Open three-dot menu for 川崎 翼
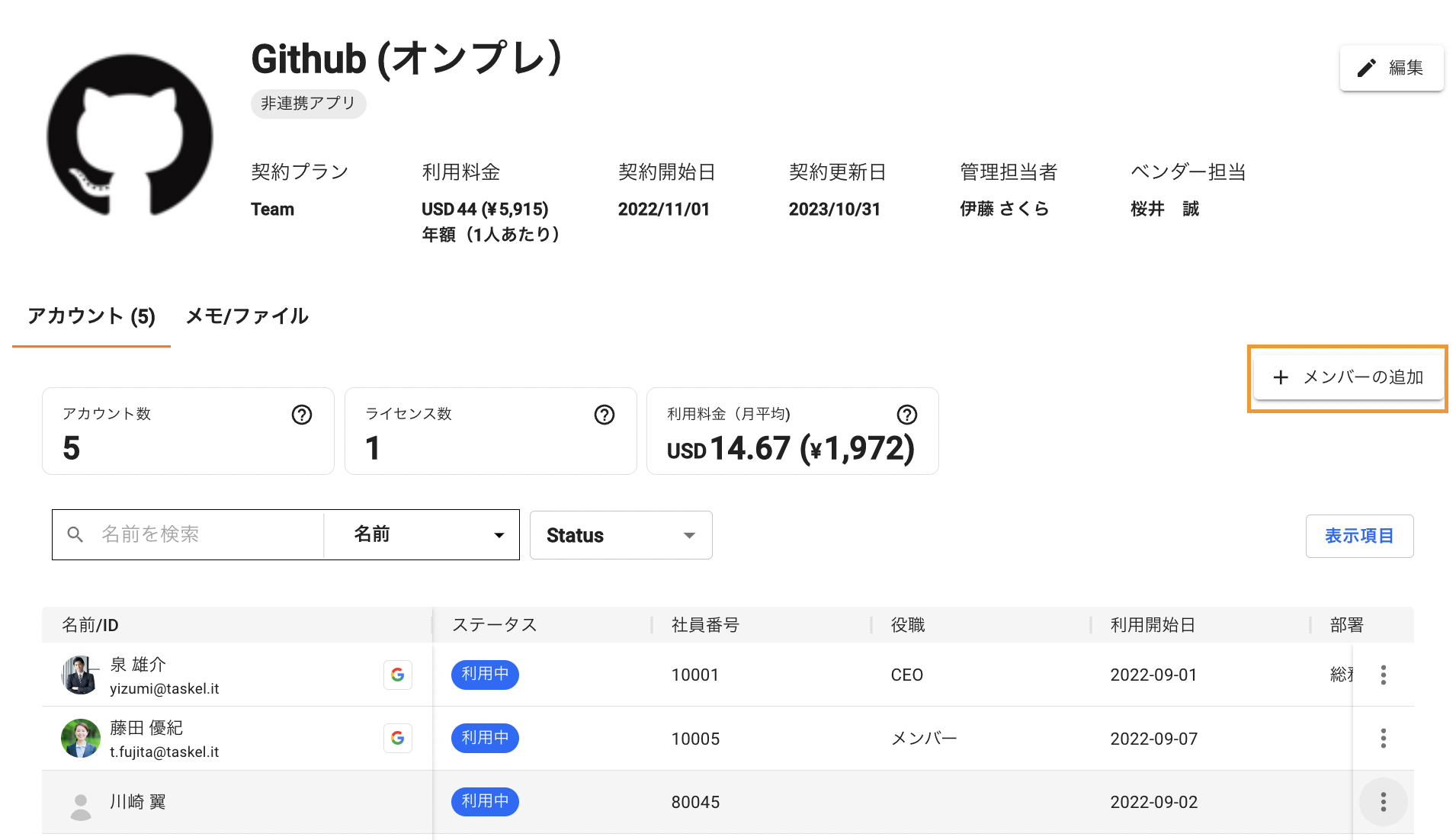This screenshot has width=1456, height=840. point(1383,802)
